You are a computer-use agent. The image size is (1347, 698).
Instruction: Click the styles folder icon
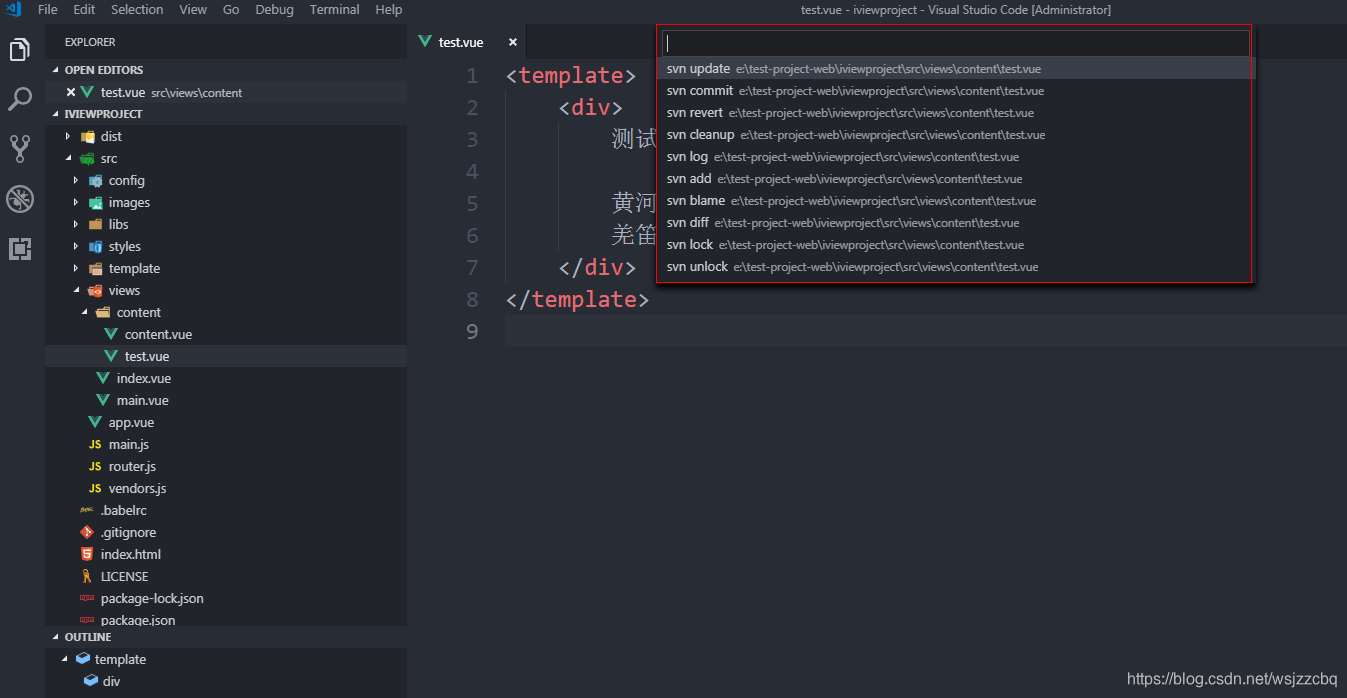point(96,246)
